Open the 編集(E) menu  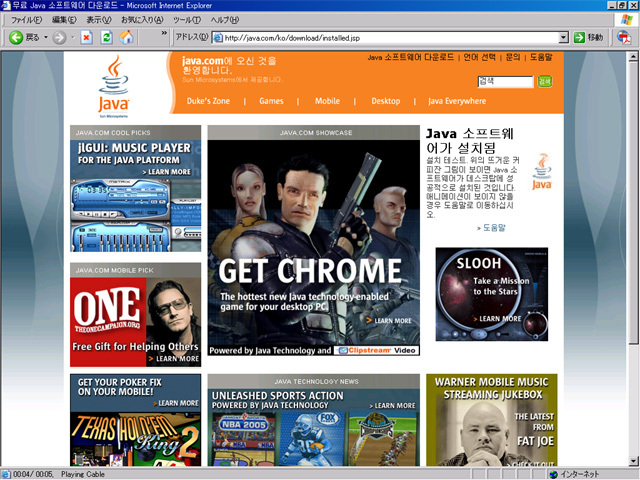tap(64, 20)
